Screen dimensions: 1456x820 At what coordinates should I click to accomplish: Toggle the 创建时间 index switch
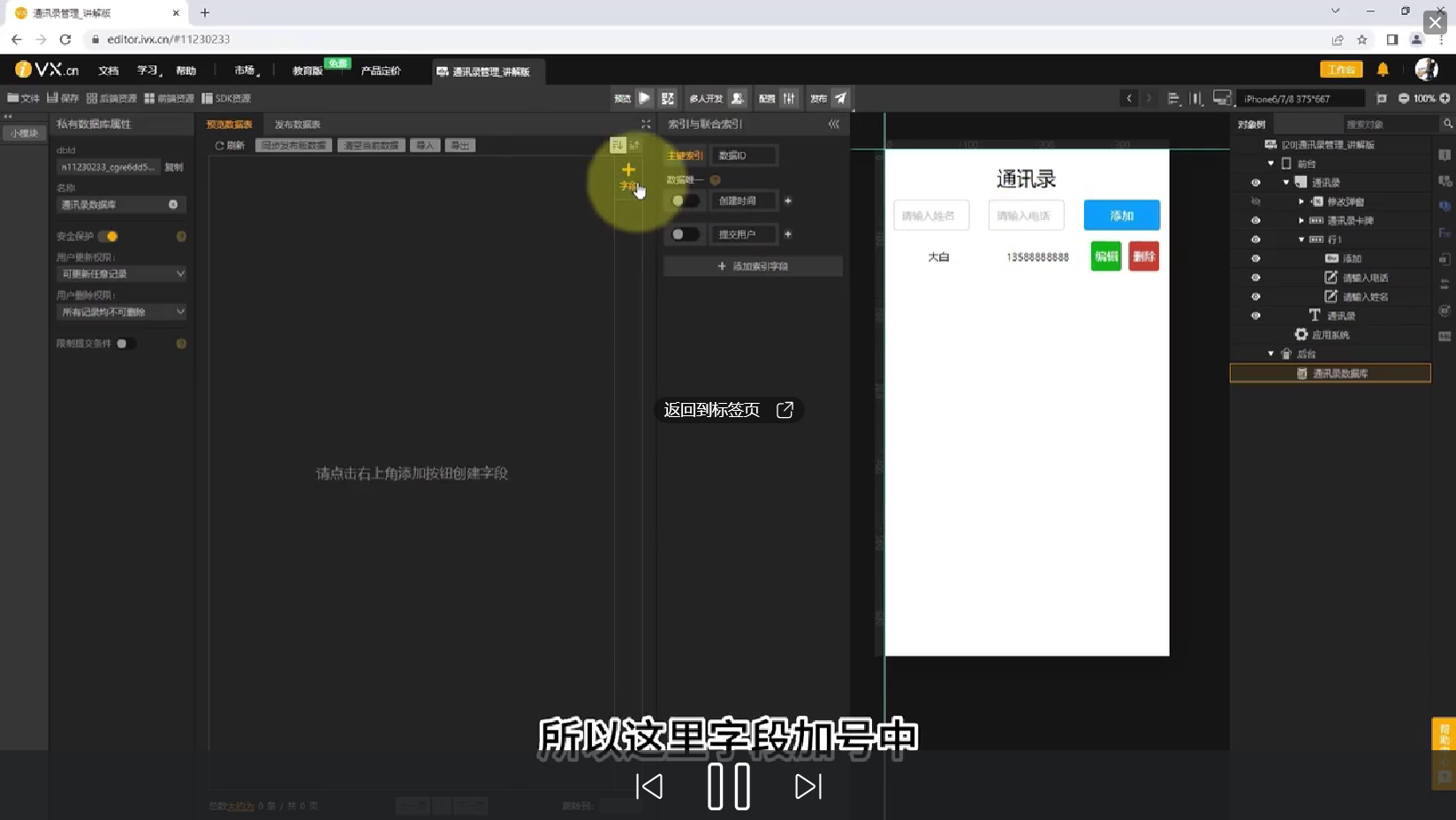(x=685, y=201)
